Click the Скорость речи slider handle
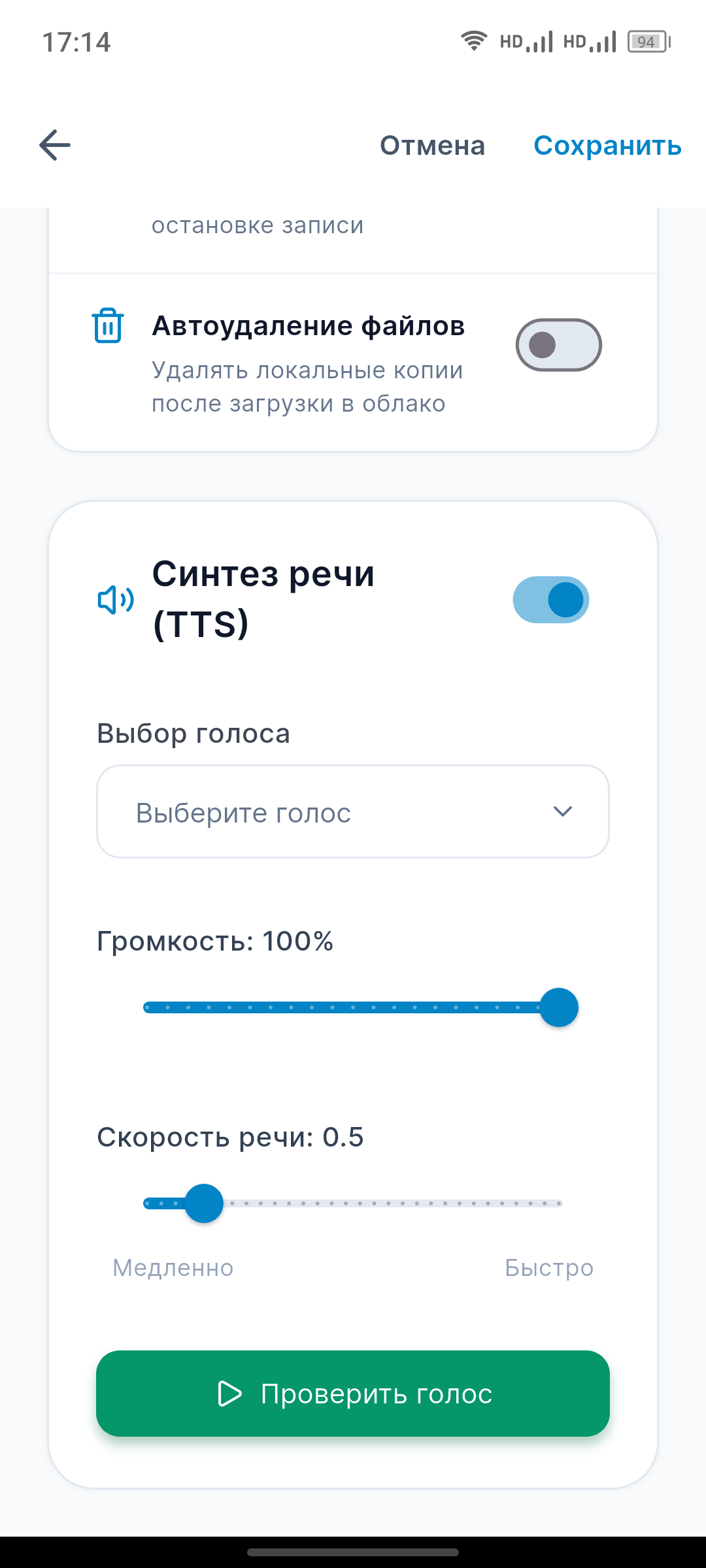 coord(205,1203)
